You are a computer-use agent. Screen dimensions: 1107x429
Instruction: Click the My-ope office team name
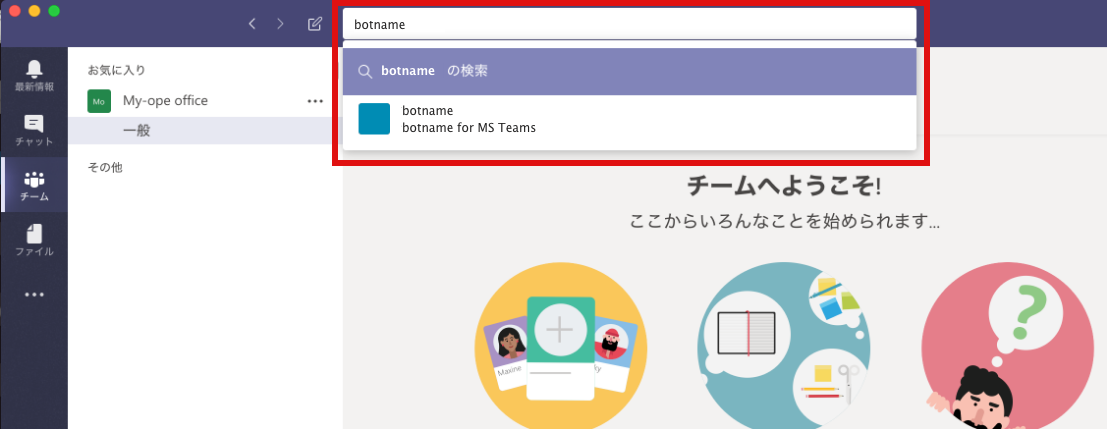point(165,101)
